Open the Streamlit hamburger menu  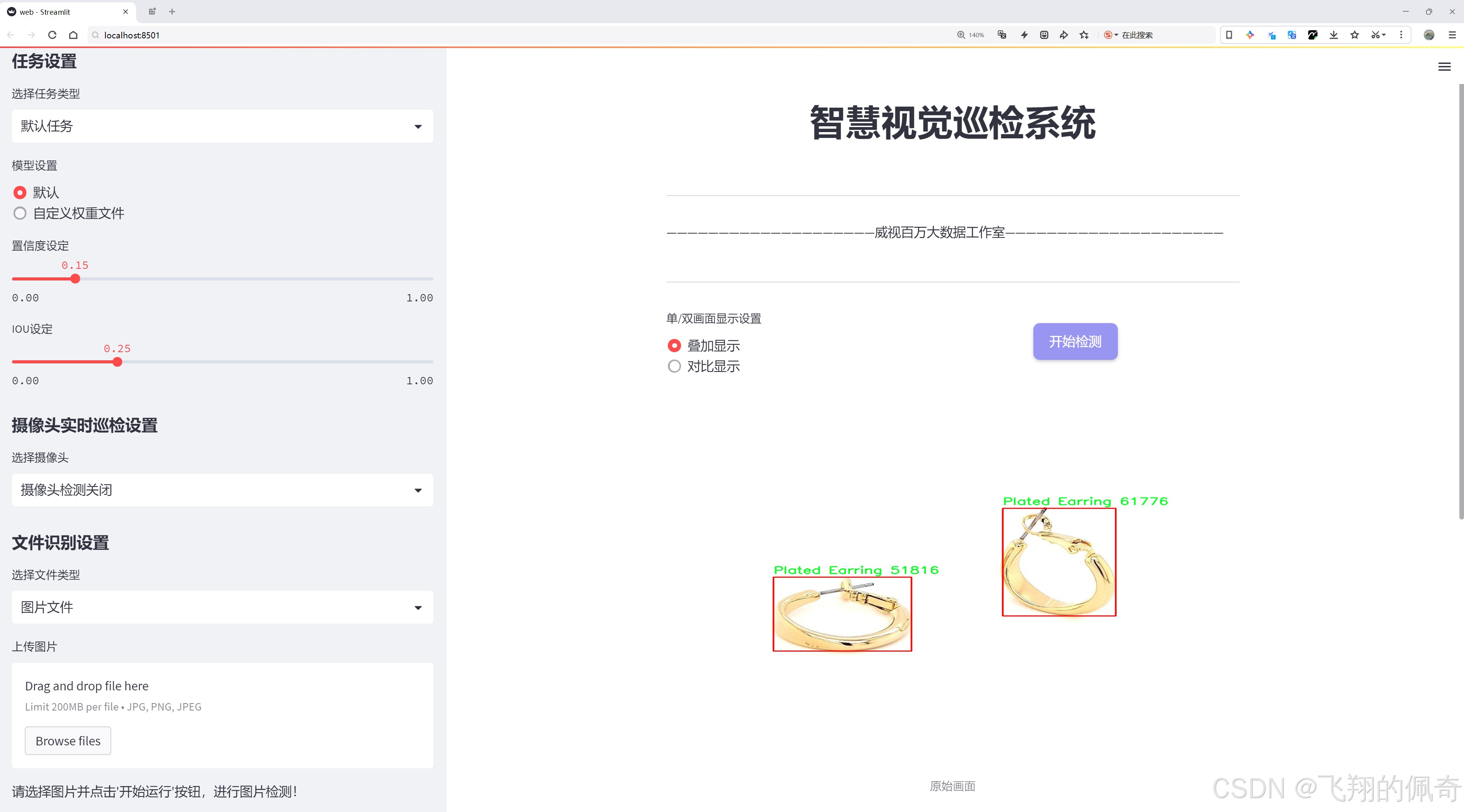point(1444,67)
